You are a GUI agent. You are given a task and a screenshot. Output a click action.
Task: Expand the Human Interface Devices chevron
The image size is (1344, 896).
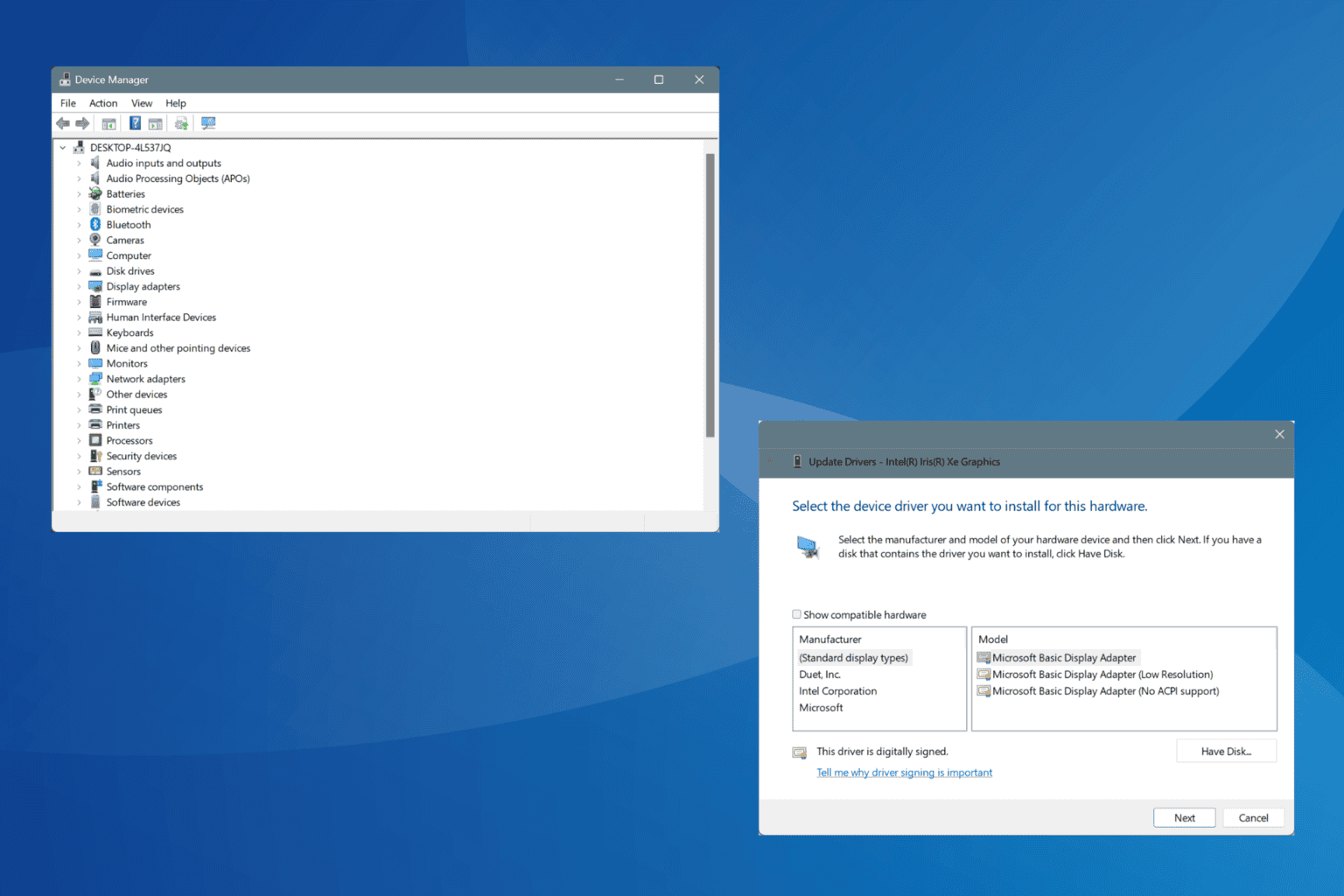[x=79, y=318]
